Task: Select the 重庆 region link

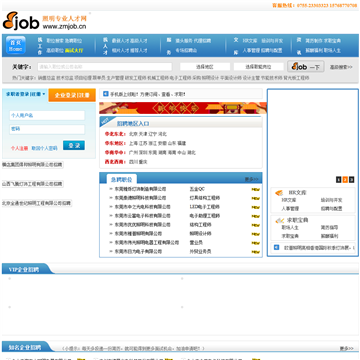Action: pyautogui.click(x=143, y=162)
